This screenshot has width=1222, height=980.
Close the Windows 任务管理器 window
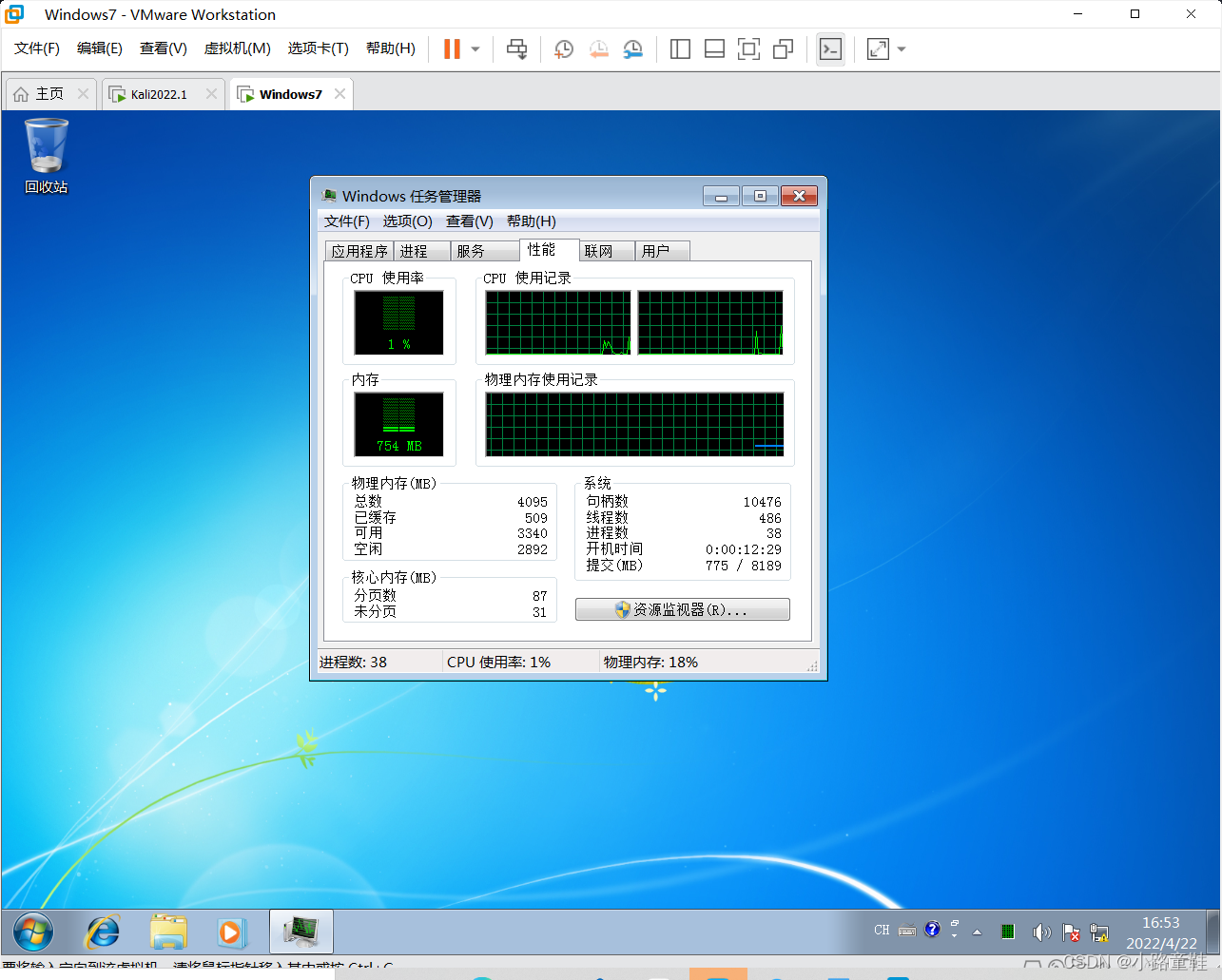799,196
